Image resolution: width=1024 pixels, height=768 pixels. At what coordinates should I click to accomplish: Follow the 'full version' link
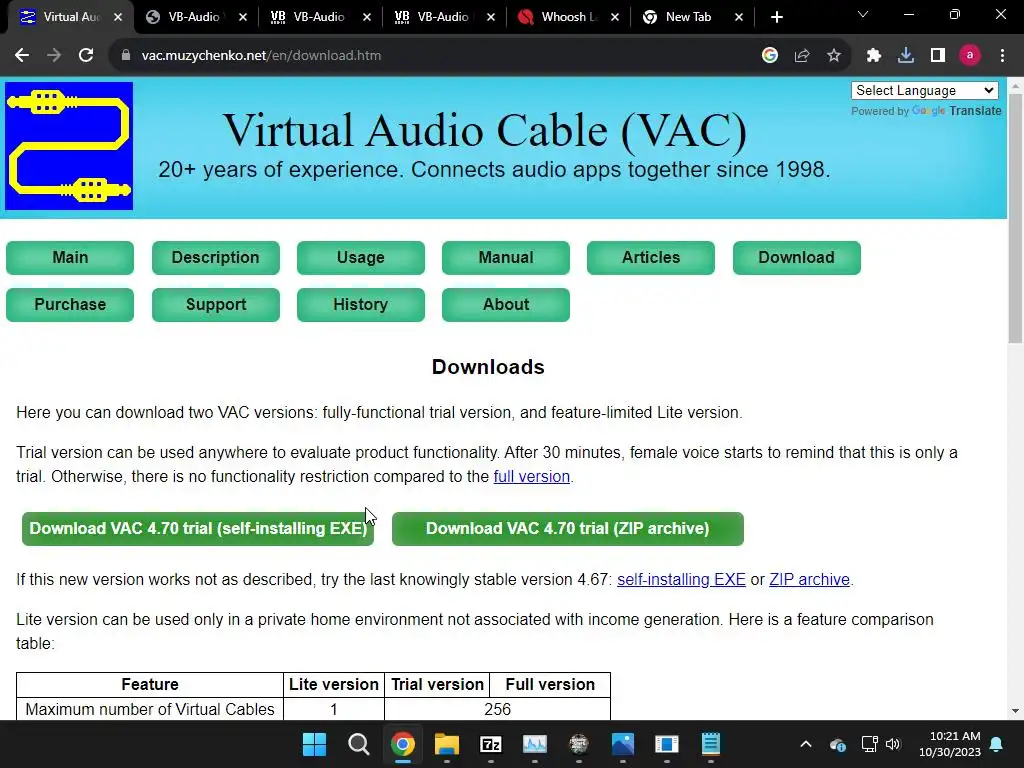click(x=532, y=477)
